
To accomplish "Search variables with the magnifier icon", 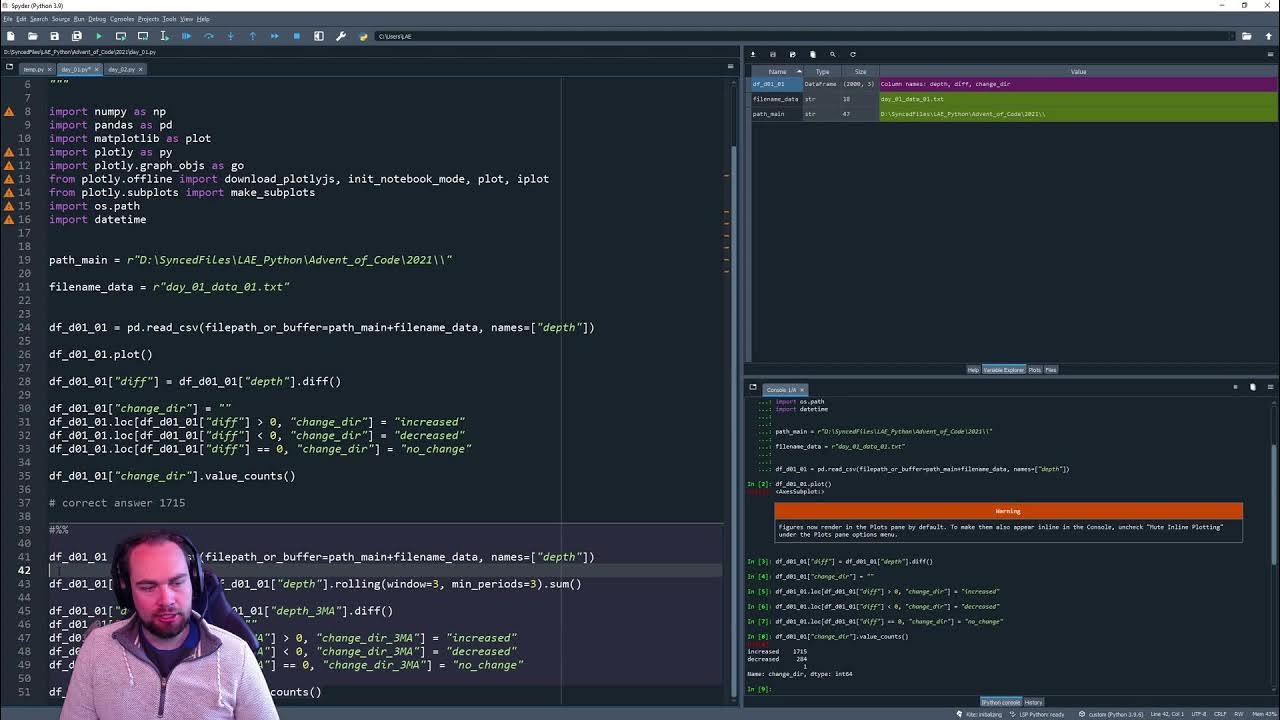I will coord(833,54).
